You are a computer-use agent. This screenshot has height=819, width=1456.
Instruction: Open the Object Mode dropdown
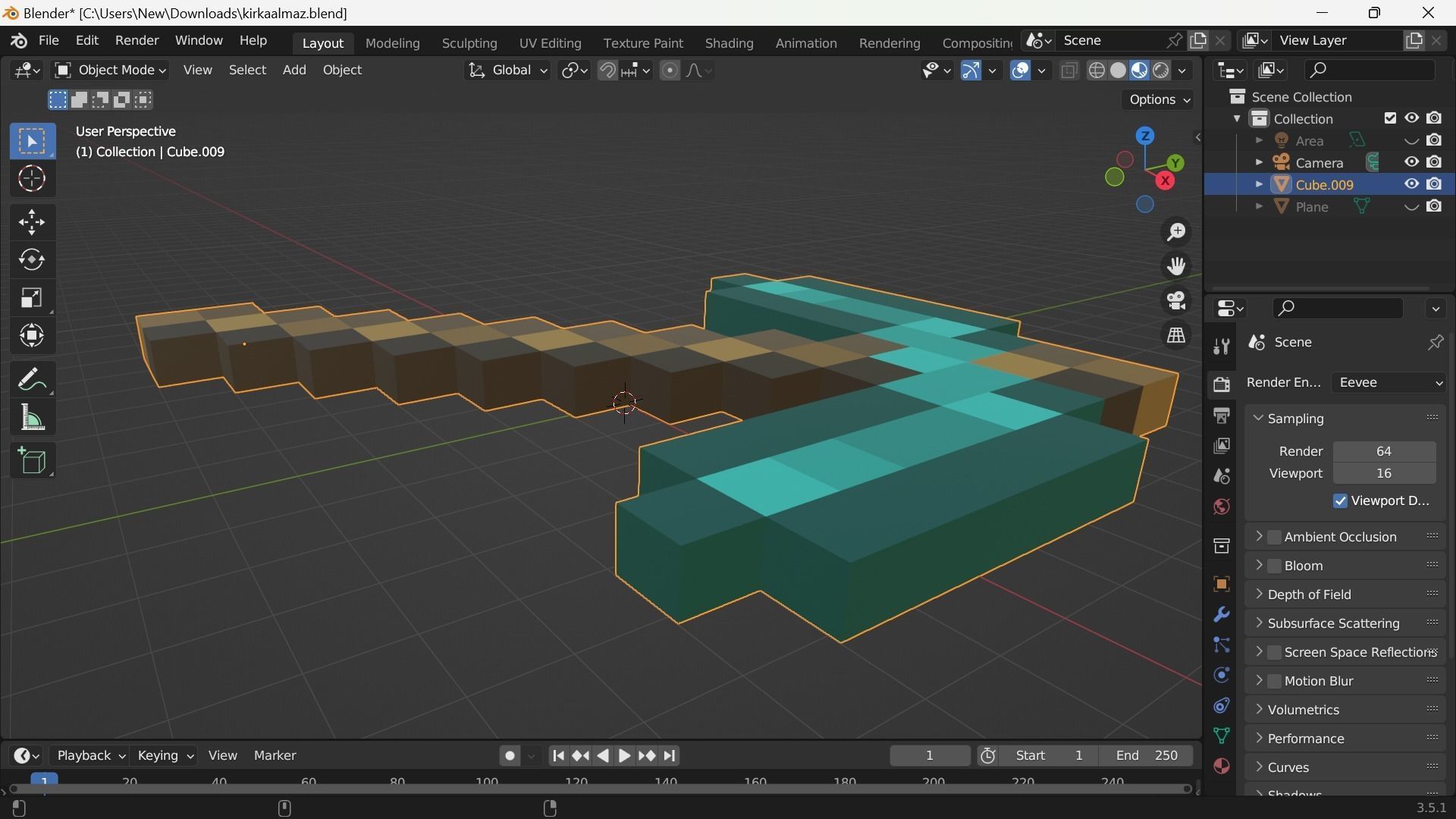coord(111,71)
